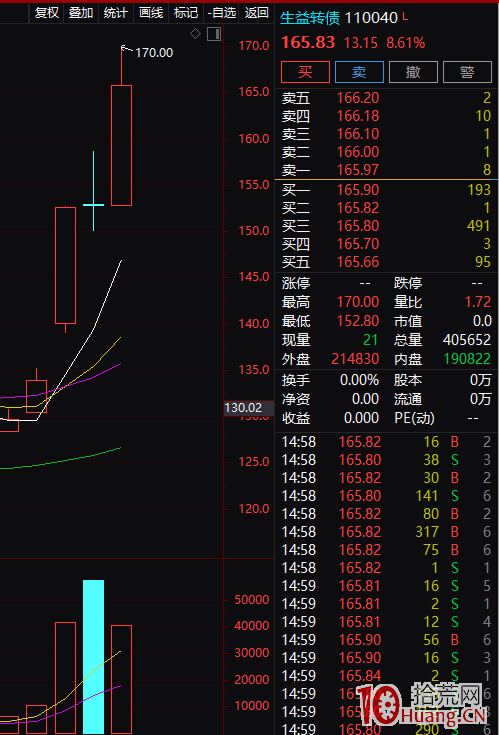
Task: Click the 现量 value 21
Action: tap(370, 340)
